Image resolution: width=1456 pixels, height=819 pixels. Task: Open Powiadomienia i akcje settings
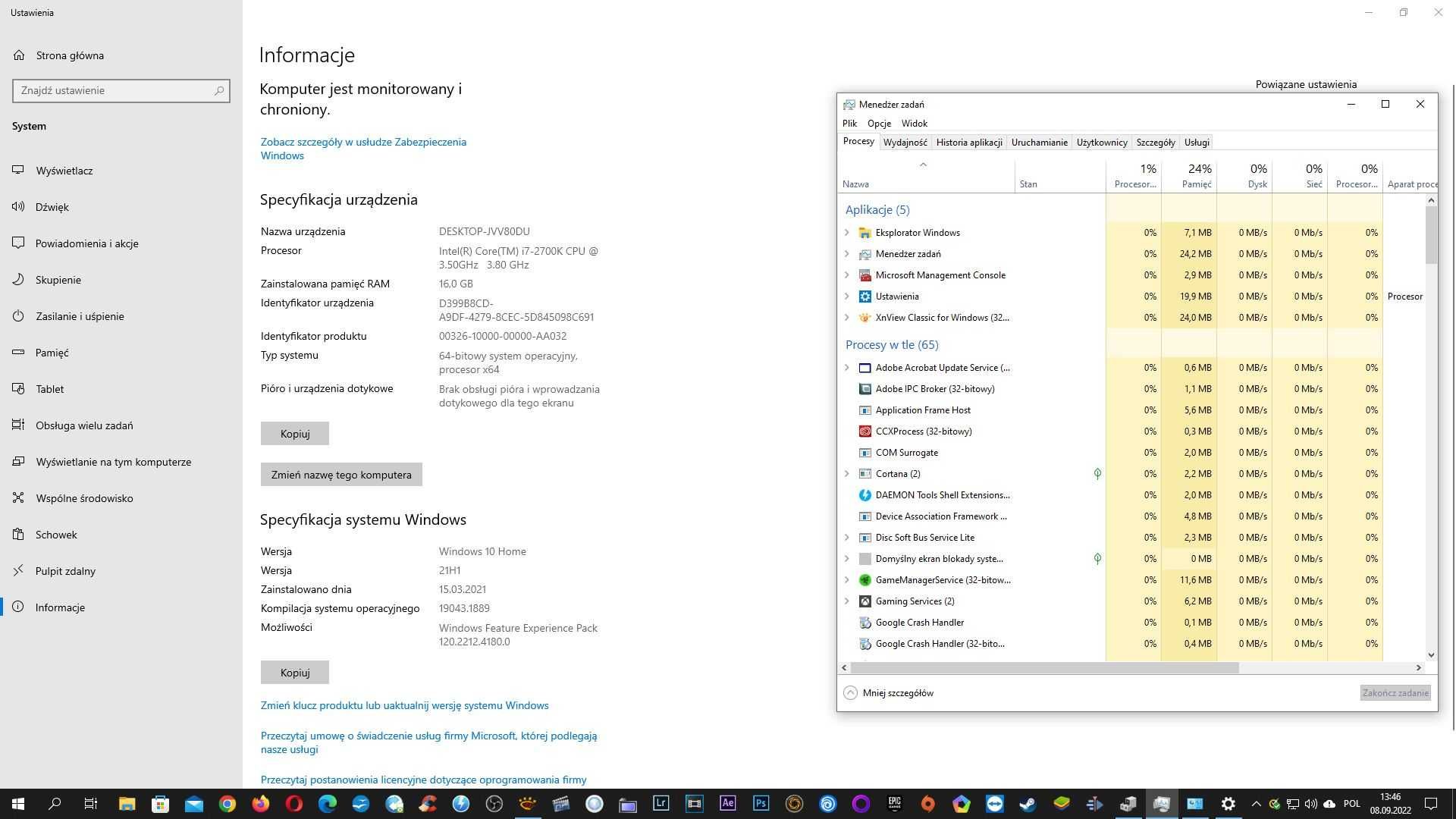click(x=87, y=243)
